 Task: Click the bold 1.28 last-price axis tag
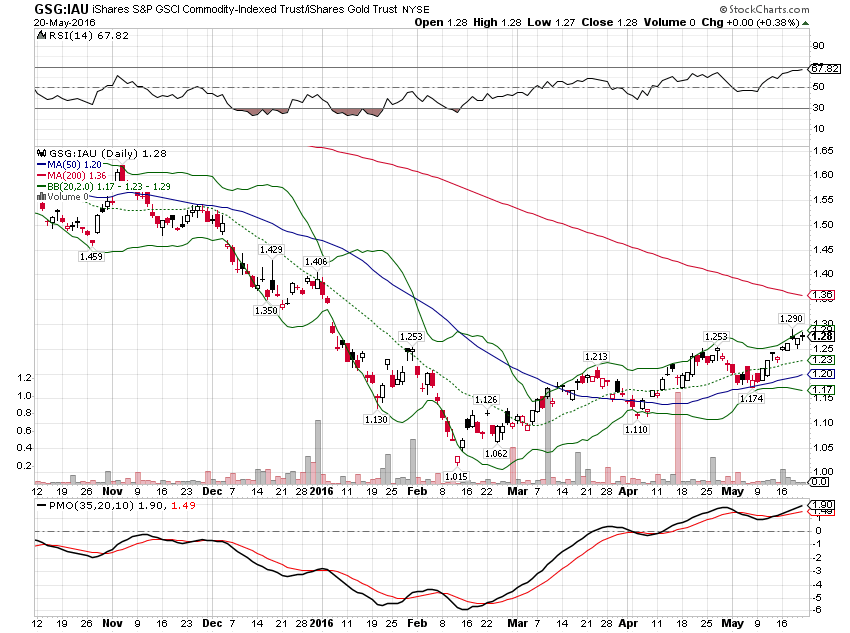click(822, 337)
